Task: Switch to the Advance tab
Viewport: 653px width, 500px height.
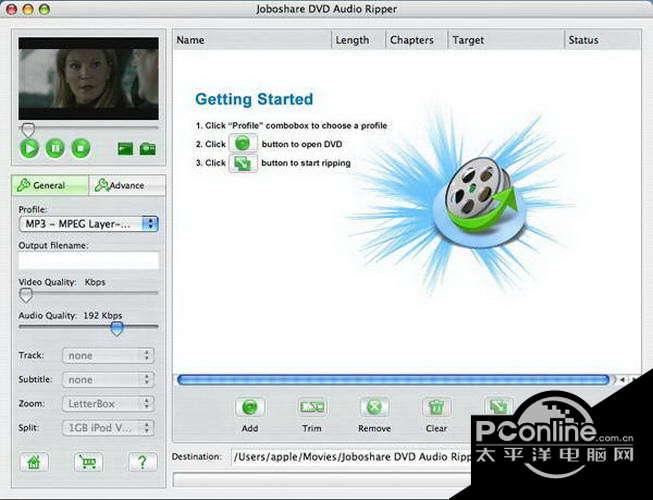Action: click(x=127, y=185)
